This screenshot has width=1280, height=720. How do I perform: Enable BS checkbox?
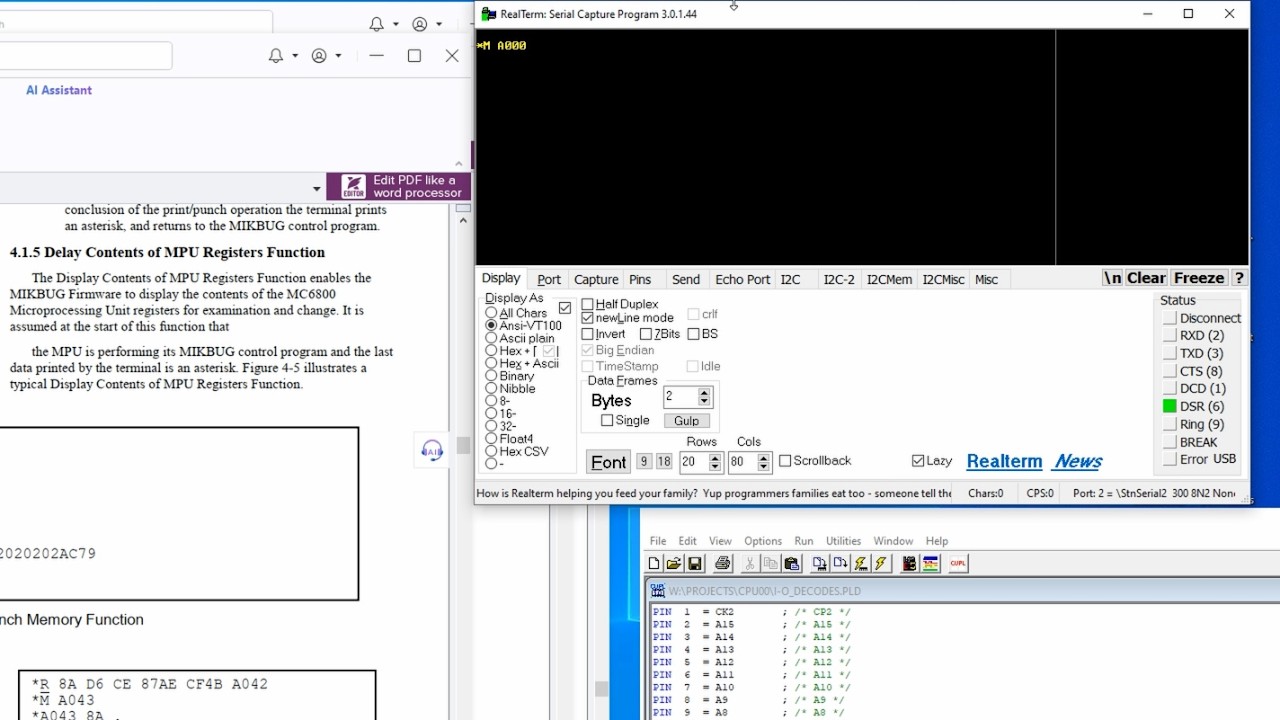(x=693, y=334)
